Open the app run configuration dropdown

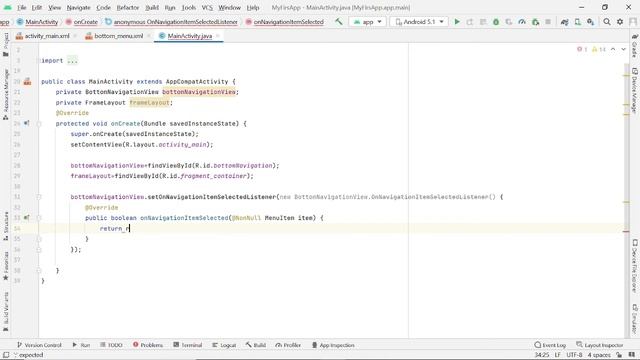(367, 22)
